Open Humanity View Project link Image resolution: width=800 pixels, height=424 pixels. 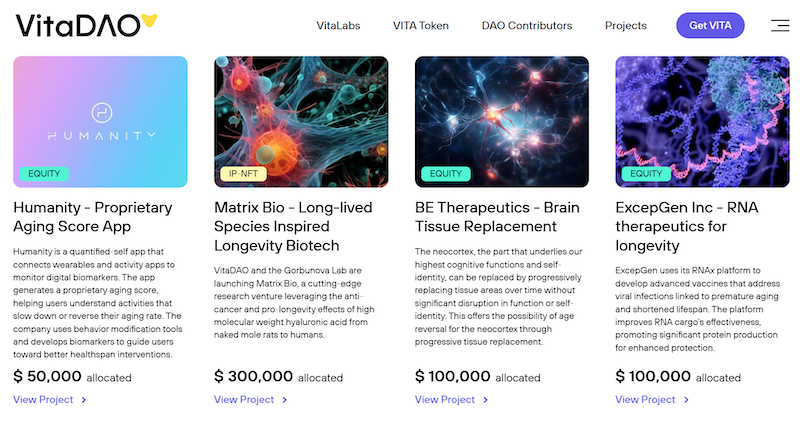[x=43, y=400]
